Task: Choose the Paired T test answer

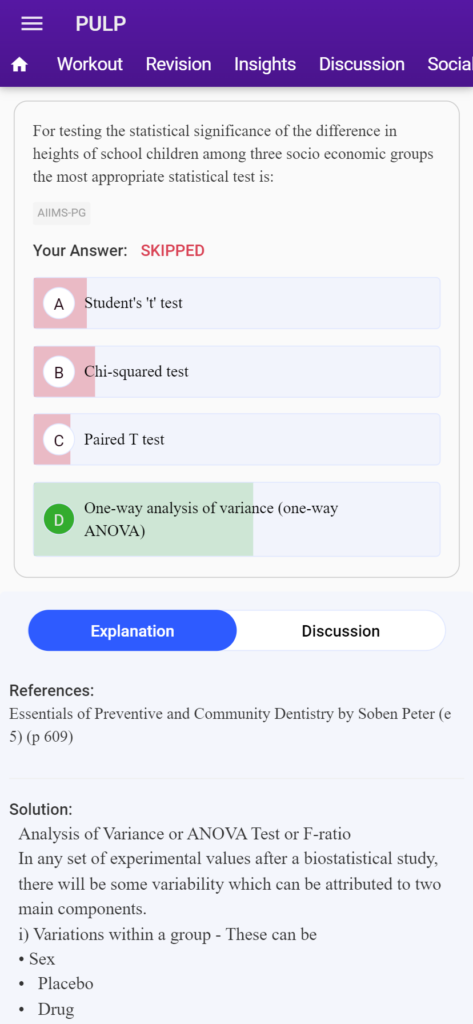Action: point(236,440)
